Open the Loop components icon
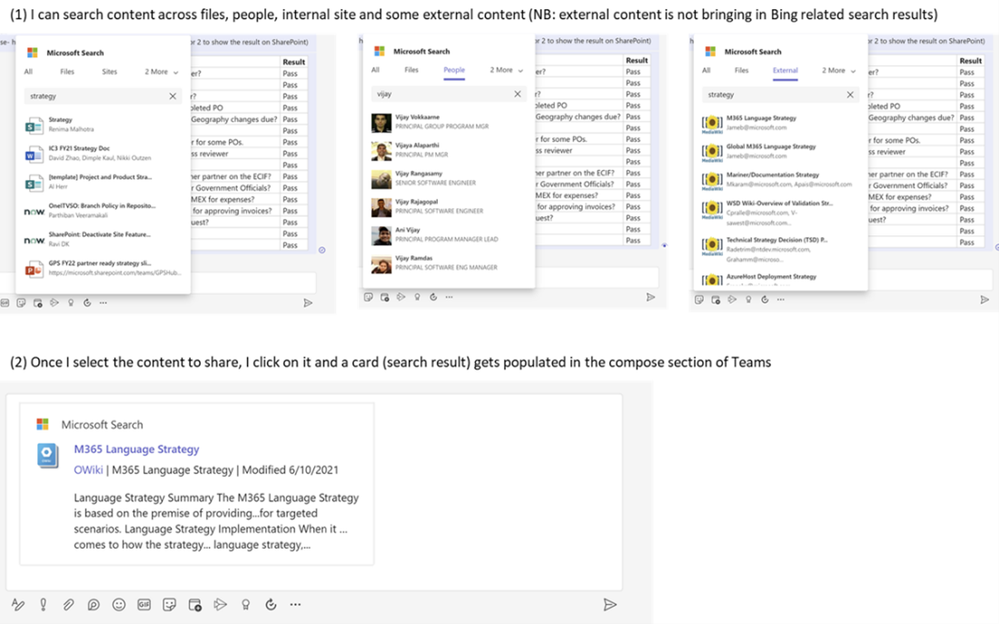Screen dimensions: 999x624 pyautogui.click(x=94, y=605)
